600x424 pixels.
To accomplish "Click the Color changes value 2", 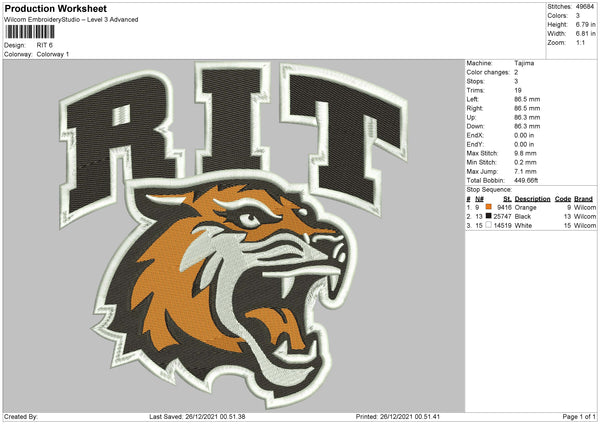I will [x=516, y=72].
